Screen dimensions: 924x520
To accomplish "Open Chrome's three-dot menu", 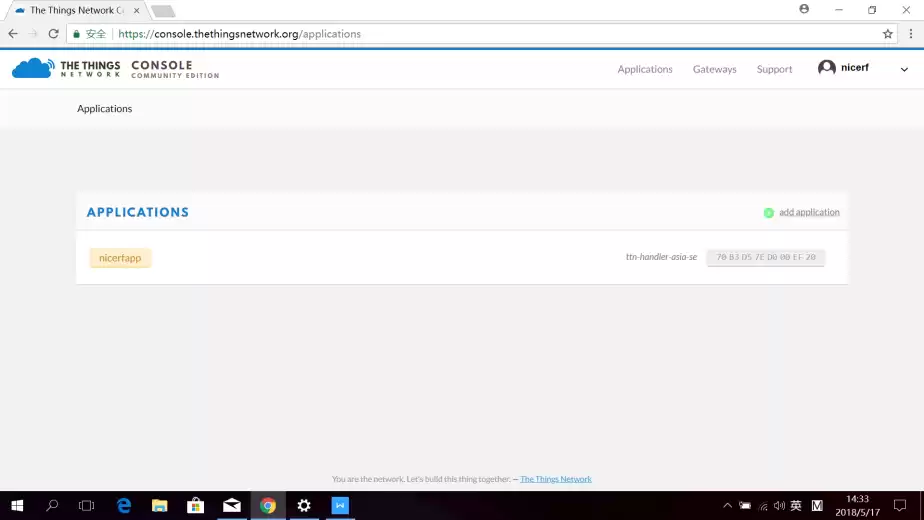I will (908, 33).
